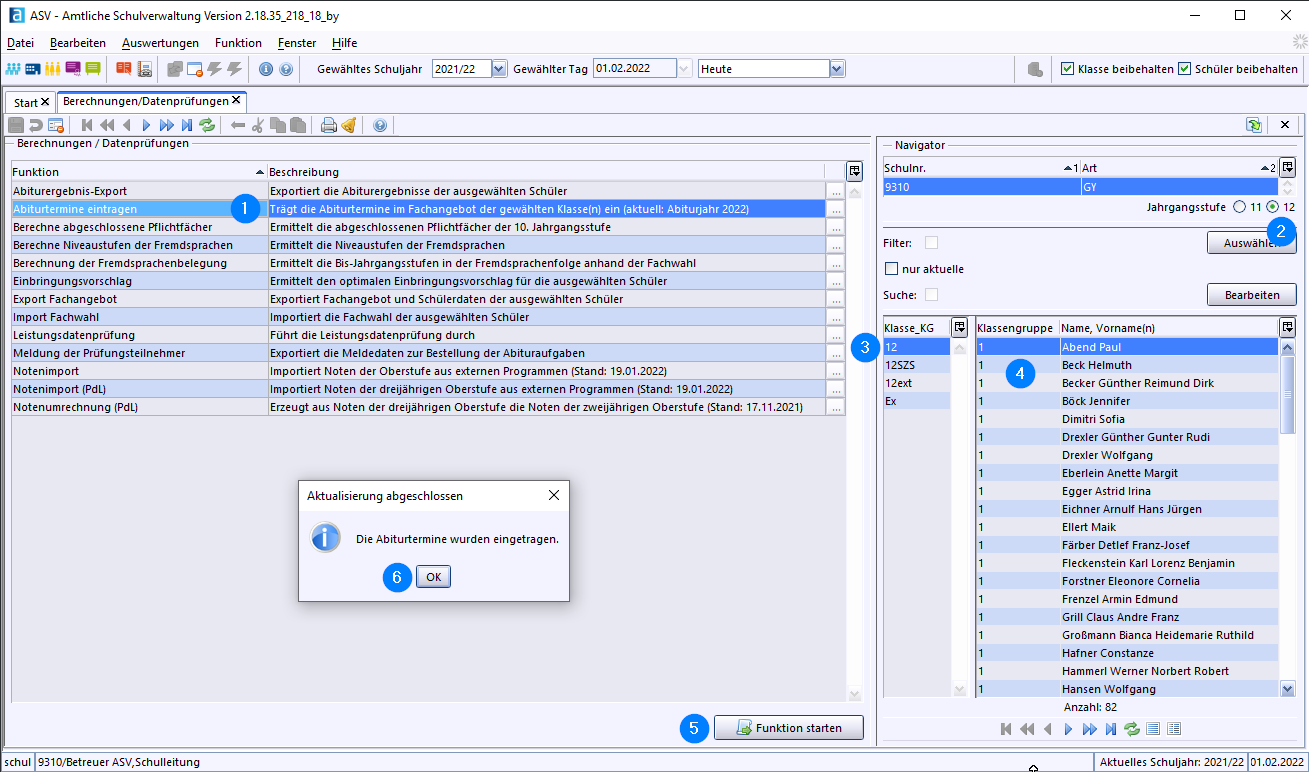
Task: Refresh data using green arrows in tab toolbar
Action: pyautogui.click(x=207, y=125)
